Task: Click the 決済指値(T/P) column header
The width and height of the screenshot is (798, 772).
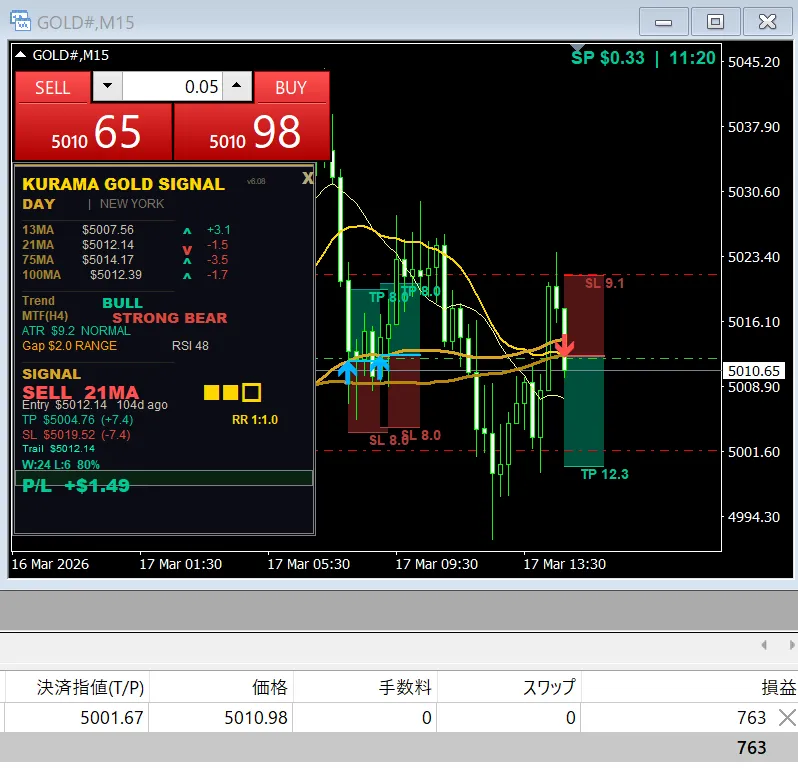Action: point(90,687)
